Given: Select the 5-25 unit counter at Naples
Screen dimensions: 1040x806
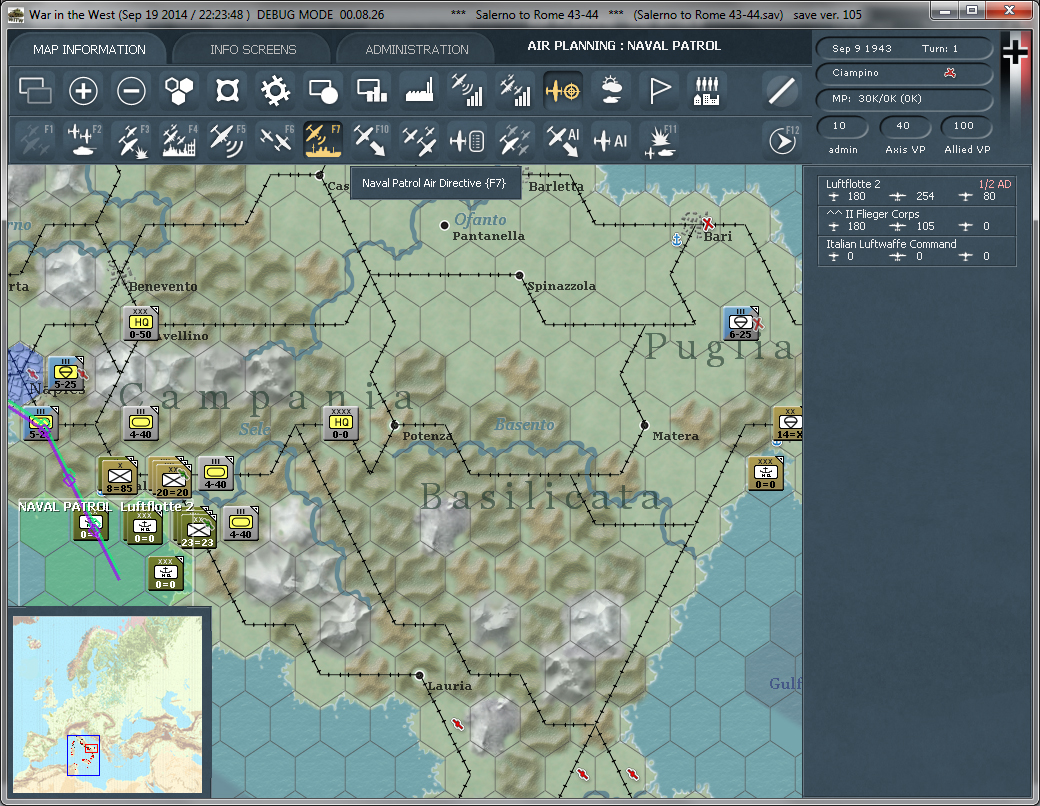Looking at the screenshot, I should point(65,373).
